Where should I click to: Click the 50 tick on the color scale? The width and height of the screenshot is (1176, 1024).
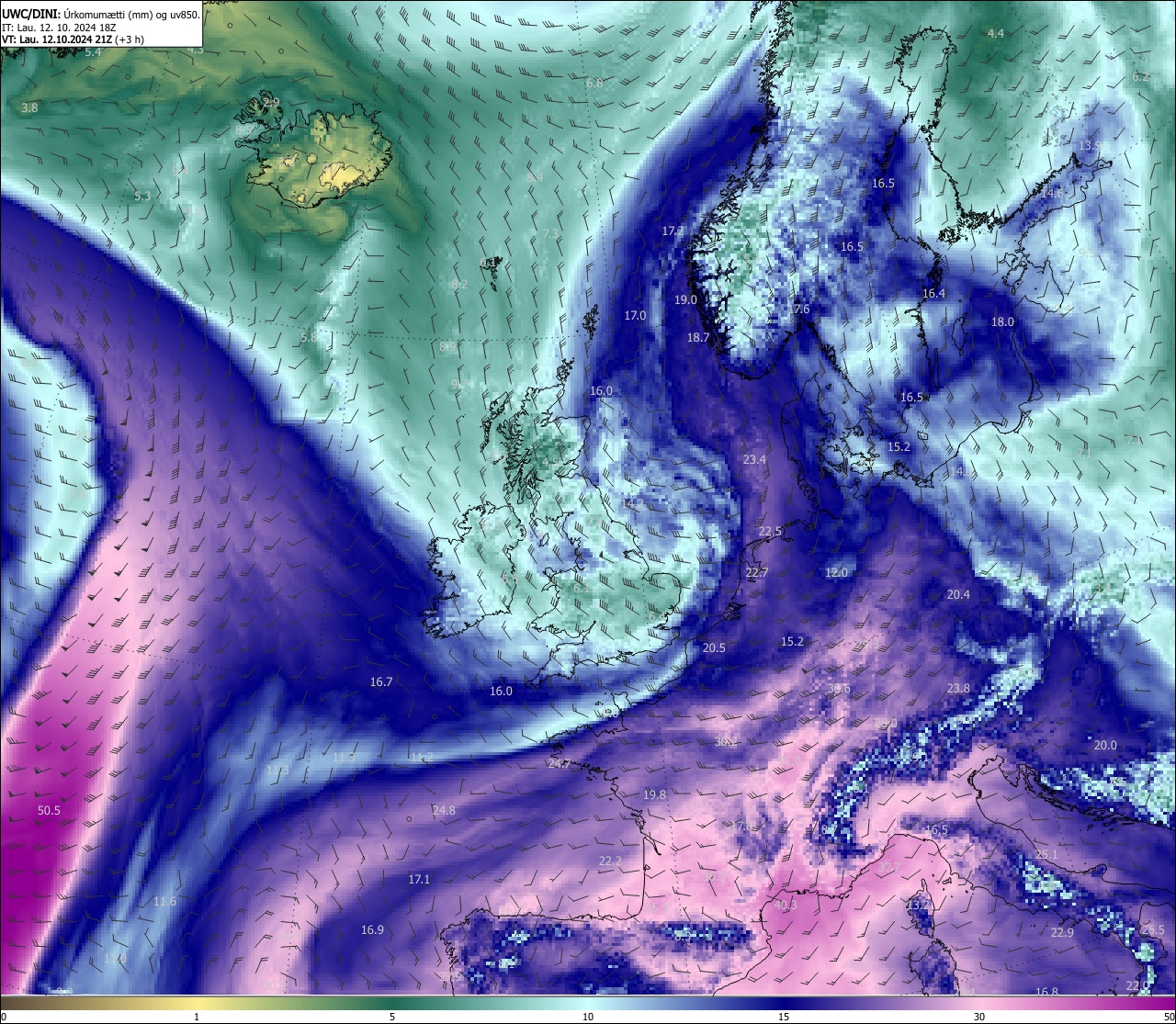pos(1169,1017)
